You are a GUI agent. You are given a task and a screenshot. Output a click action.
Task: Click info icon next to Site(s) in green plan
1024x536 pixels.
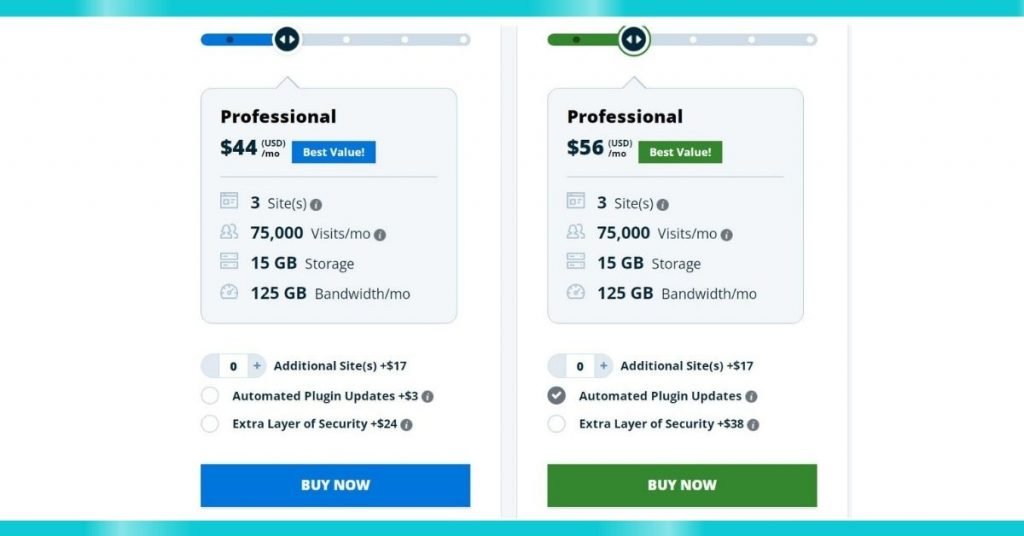tap(663, 205)
